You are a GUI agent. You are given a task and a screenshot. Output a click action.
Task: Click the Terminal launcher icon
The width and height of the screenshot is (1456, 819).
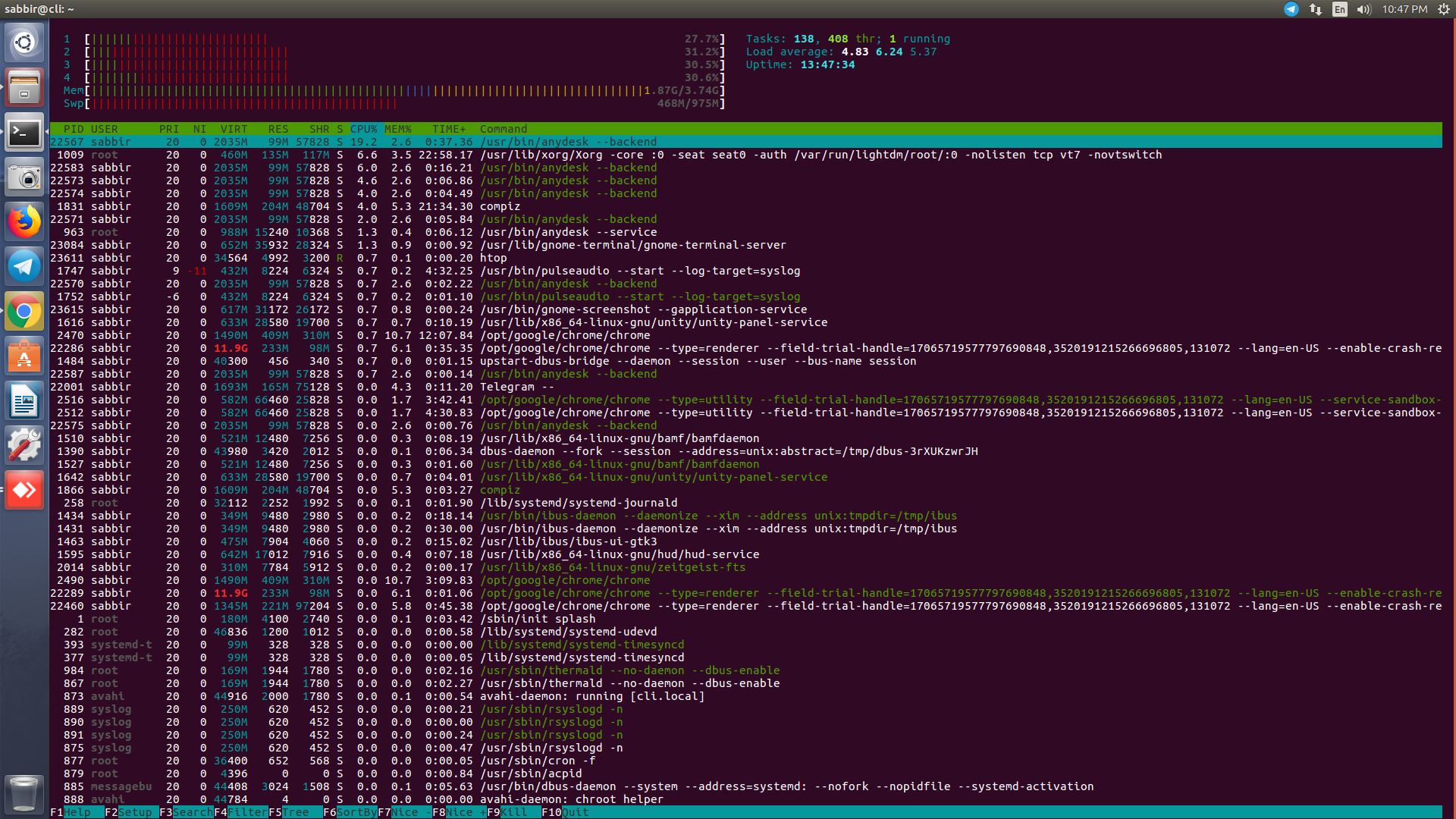pyautogui.click(x=24, y=133)
